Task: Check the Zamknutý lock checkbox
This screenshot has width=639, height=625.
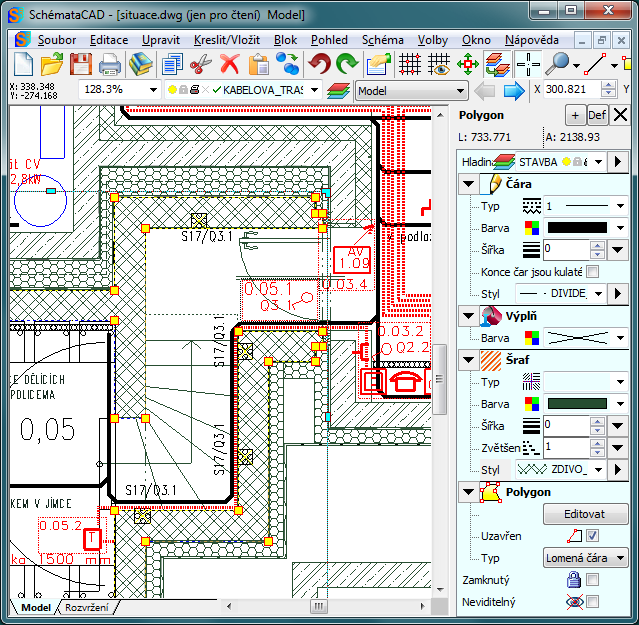Action: point(592,580)
